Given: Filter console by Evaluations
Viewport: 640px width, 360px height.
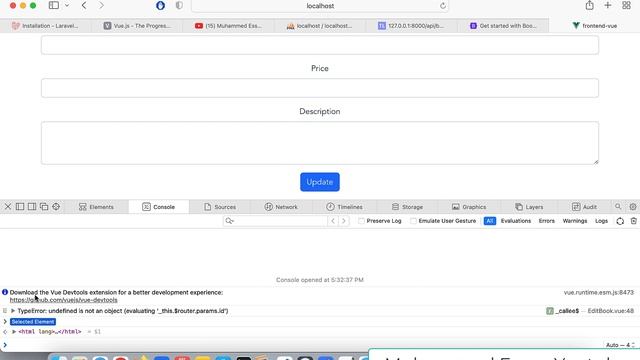Looking at the screenshot, I should point(516,221).
